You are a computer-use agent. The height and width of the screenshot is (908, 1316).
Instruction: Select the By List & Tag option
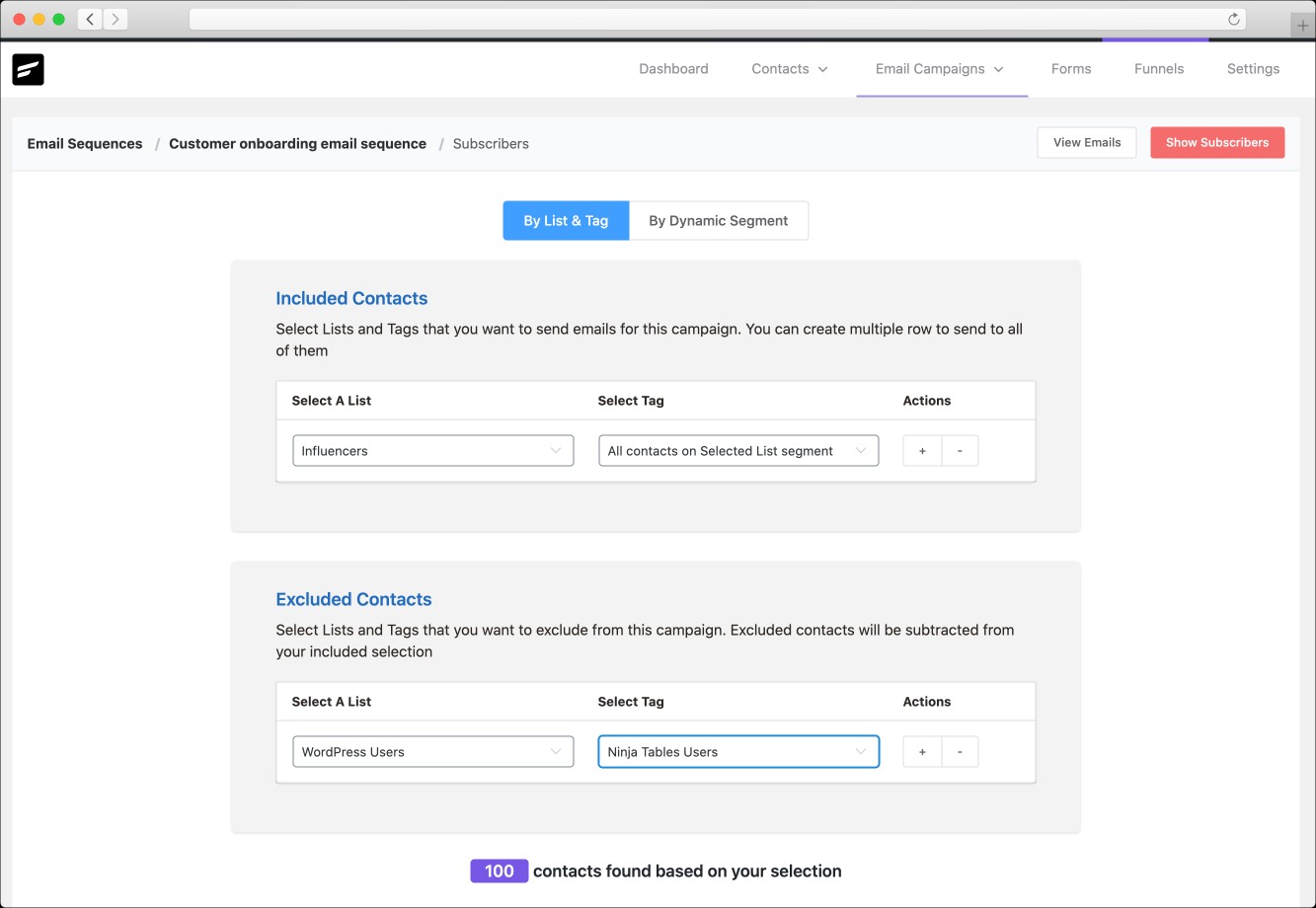566,221
